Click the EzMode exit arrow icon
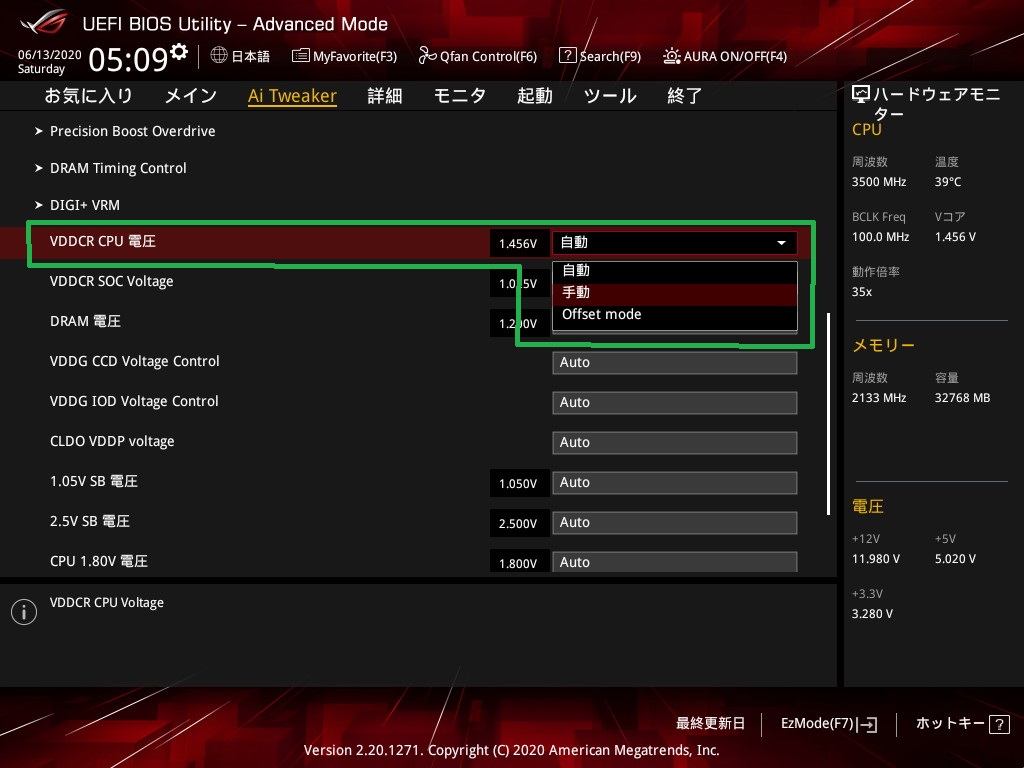 [x=869, y=724]
